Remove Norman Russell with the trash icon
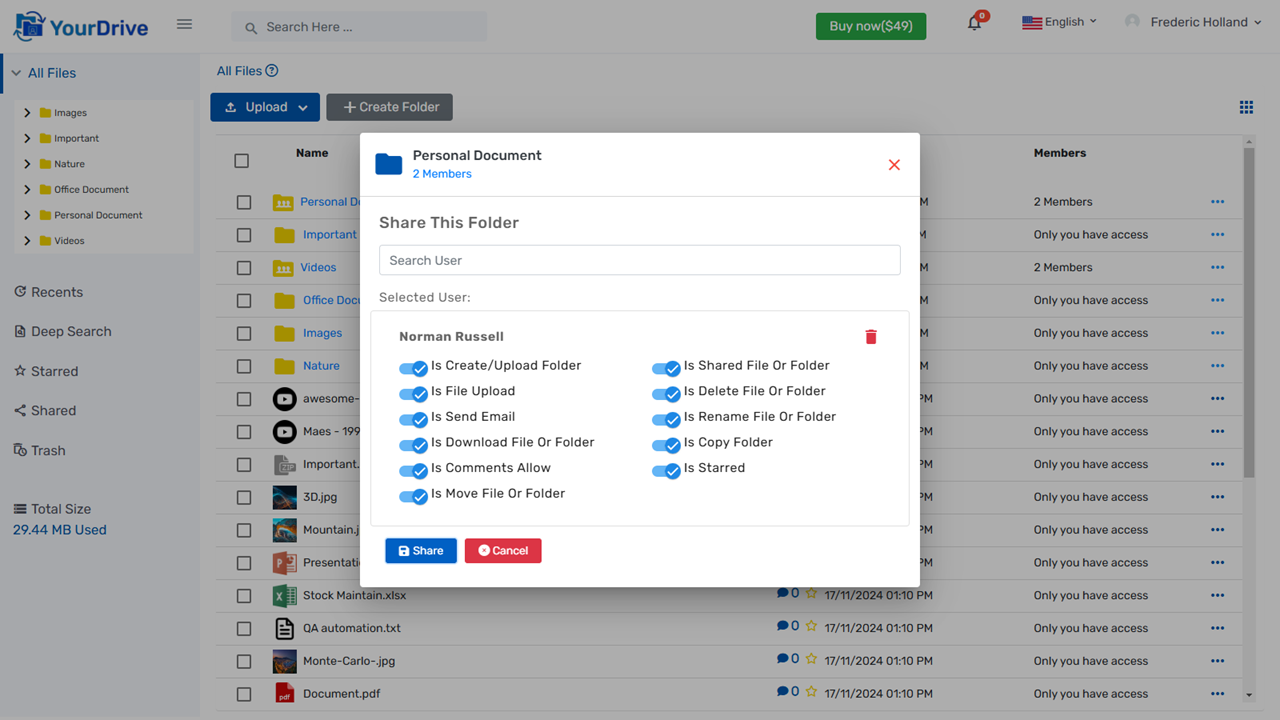The height and width of the screenshot is (720, 1280). click(x=871, y=337)
